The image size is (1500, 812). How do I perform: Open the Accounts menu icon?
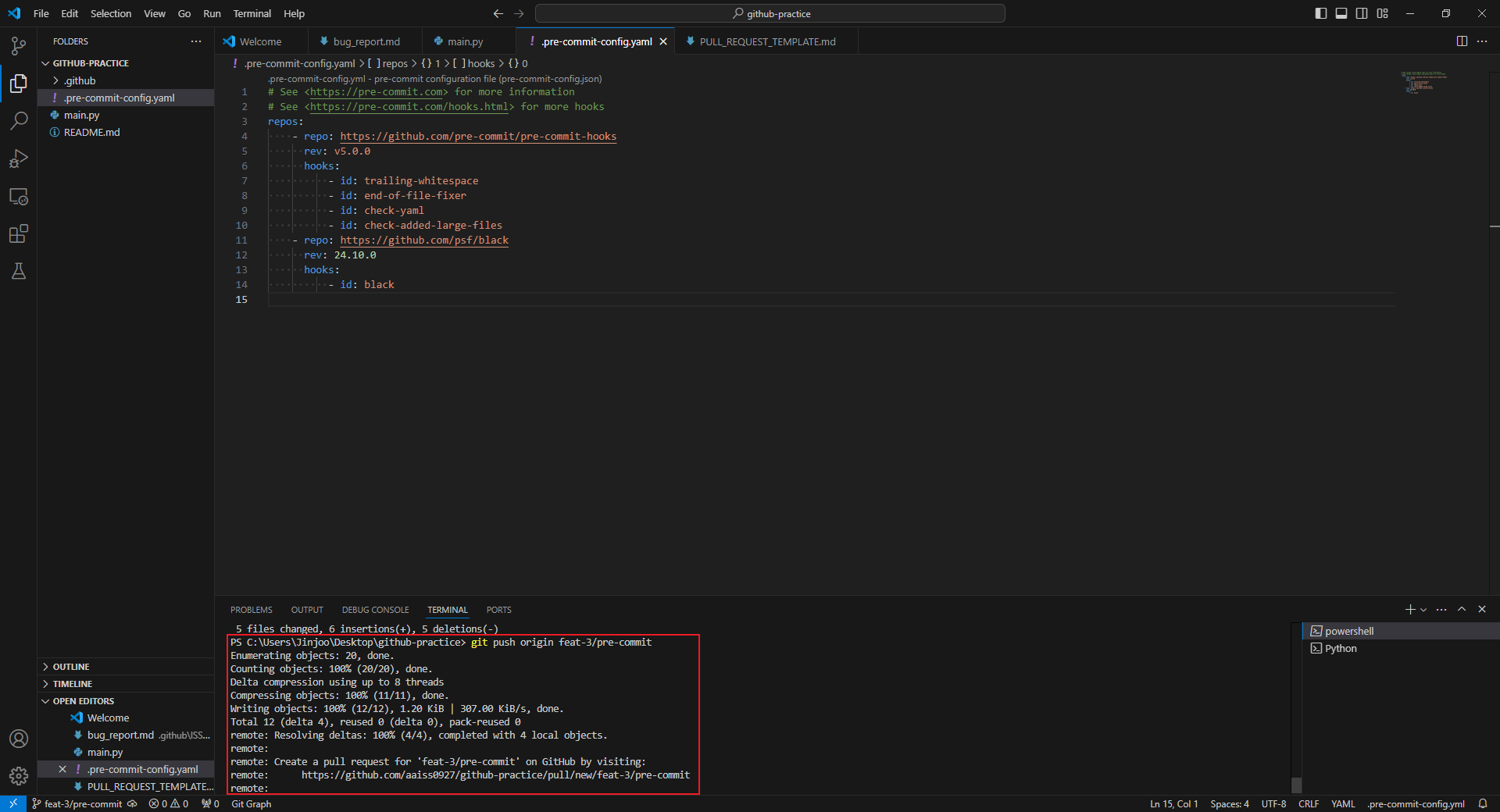coord(19,739)
